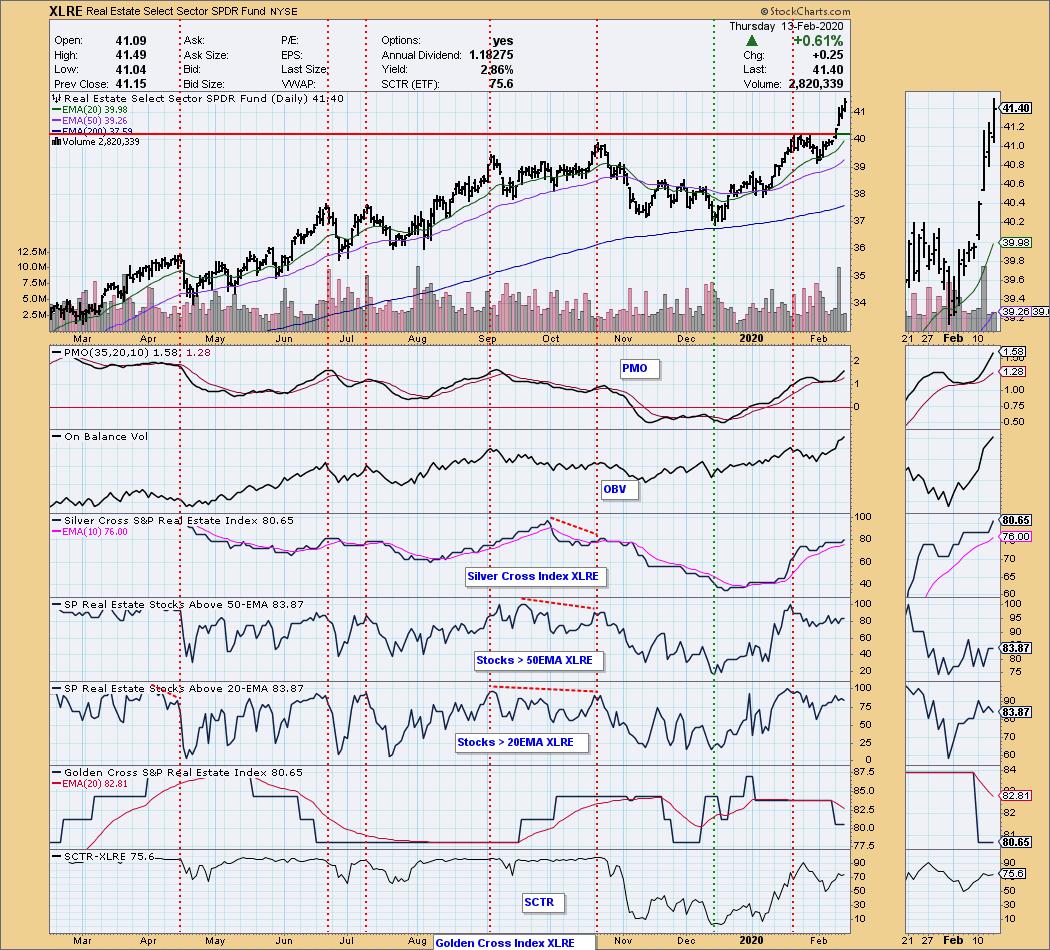
Task: Click the 75.6 SCTR value tag in the side panel
Action: point(1014,874)
